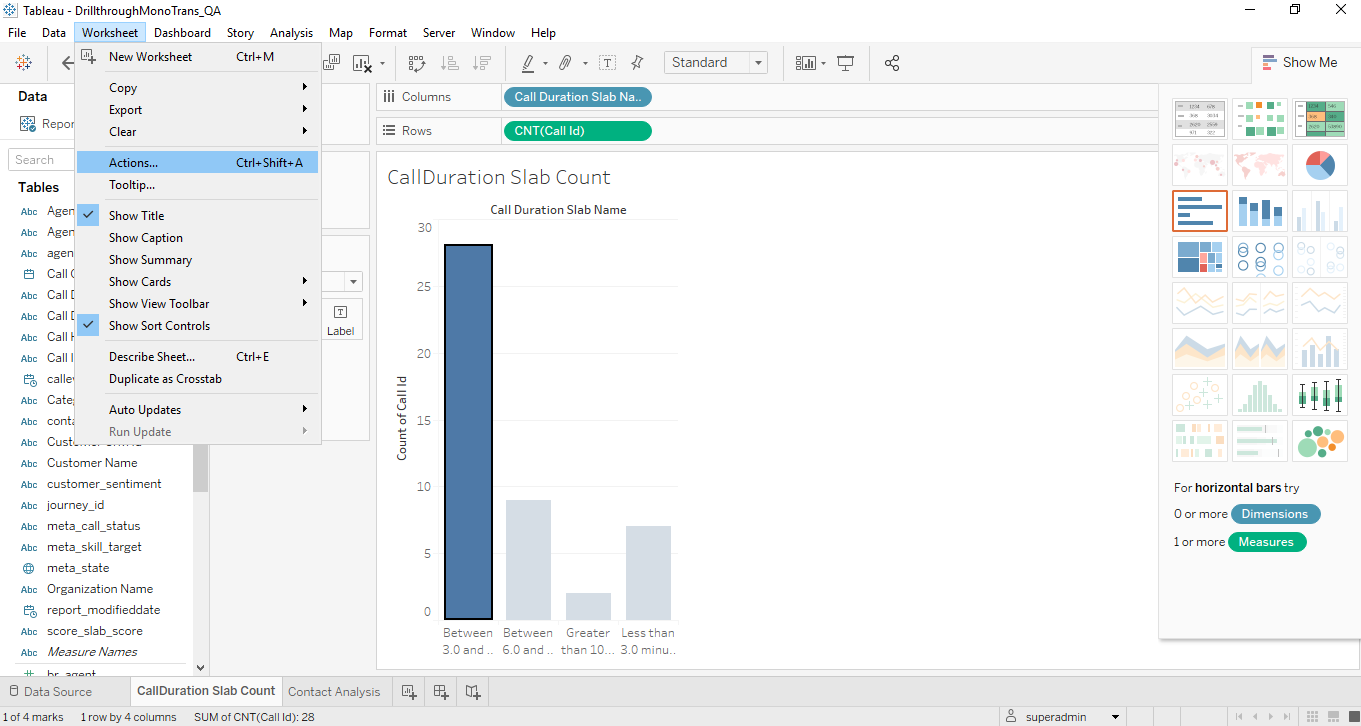The height and width of the screenshot is (726, 1361).
Task: Click the Share workbook icon
Action: 892,63
